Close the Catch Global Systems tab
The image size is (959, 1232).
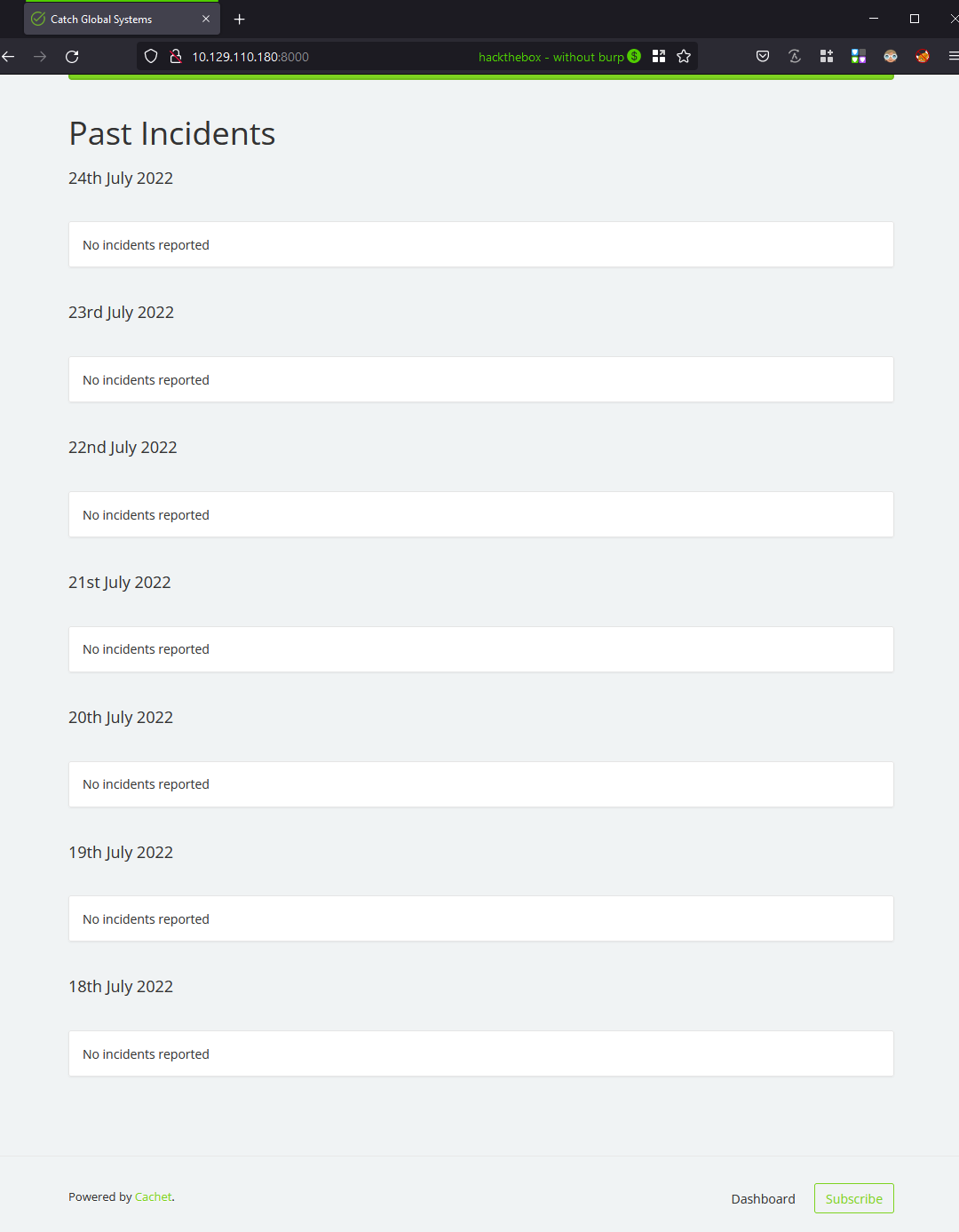tap(206, 19)
